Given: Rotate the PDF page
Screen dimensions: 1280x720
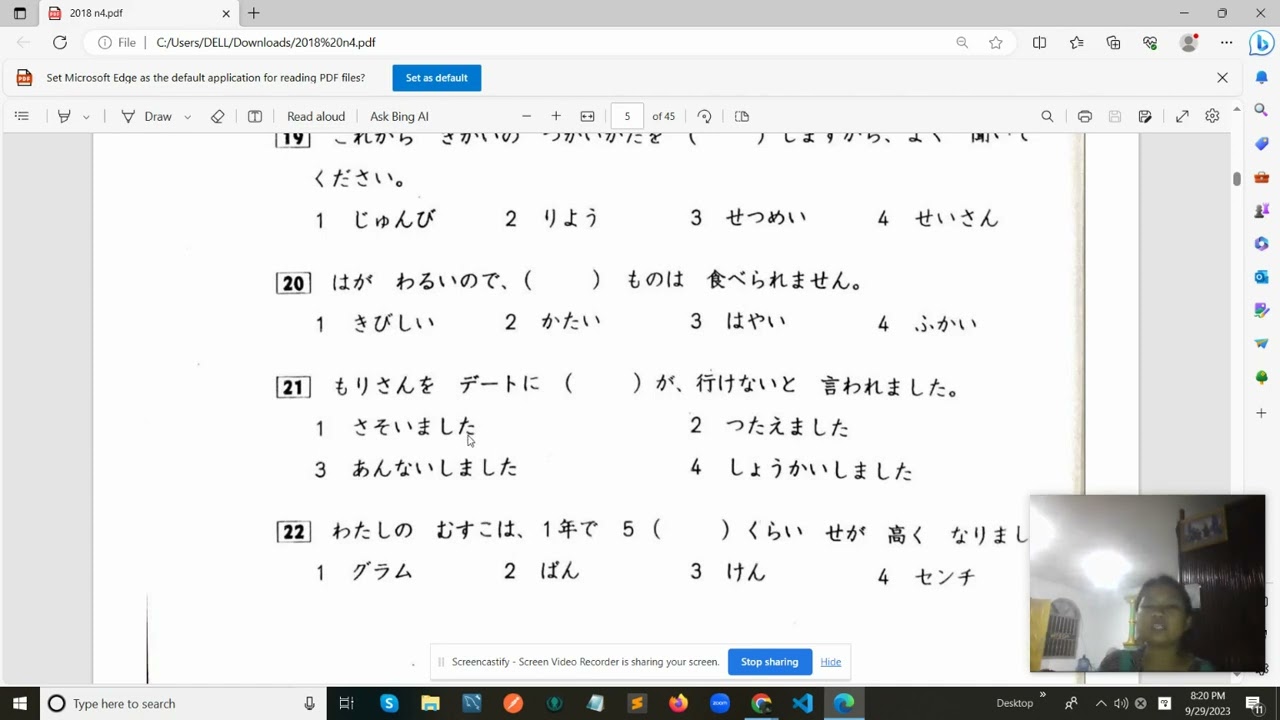Looking at the screenshot, I should point(704,116).
